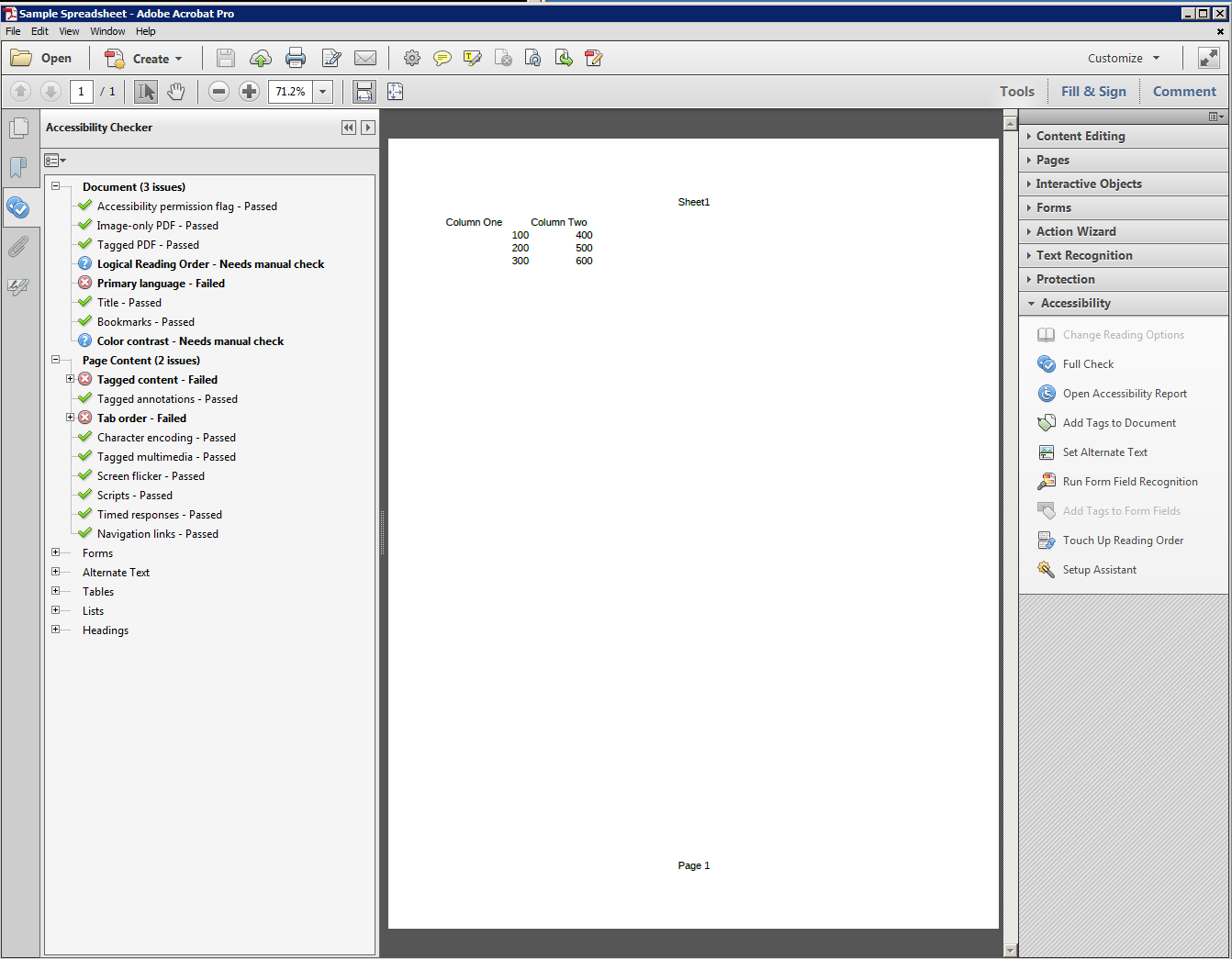Select the Highlight text tool

pyautogui.click(x=473, y=58)
